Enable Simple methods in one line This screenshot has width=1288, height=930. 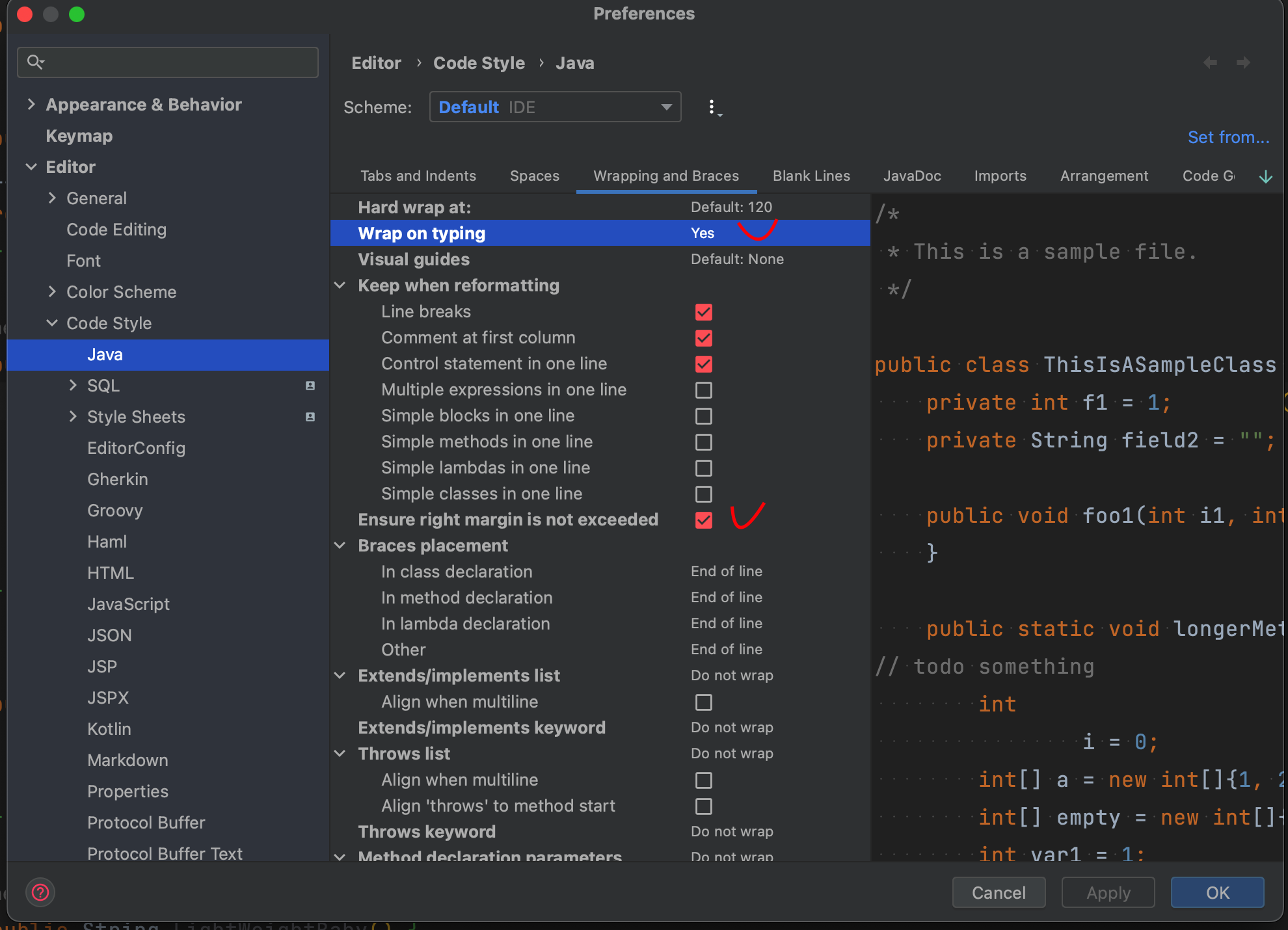tap(703, 442)
